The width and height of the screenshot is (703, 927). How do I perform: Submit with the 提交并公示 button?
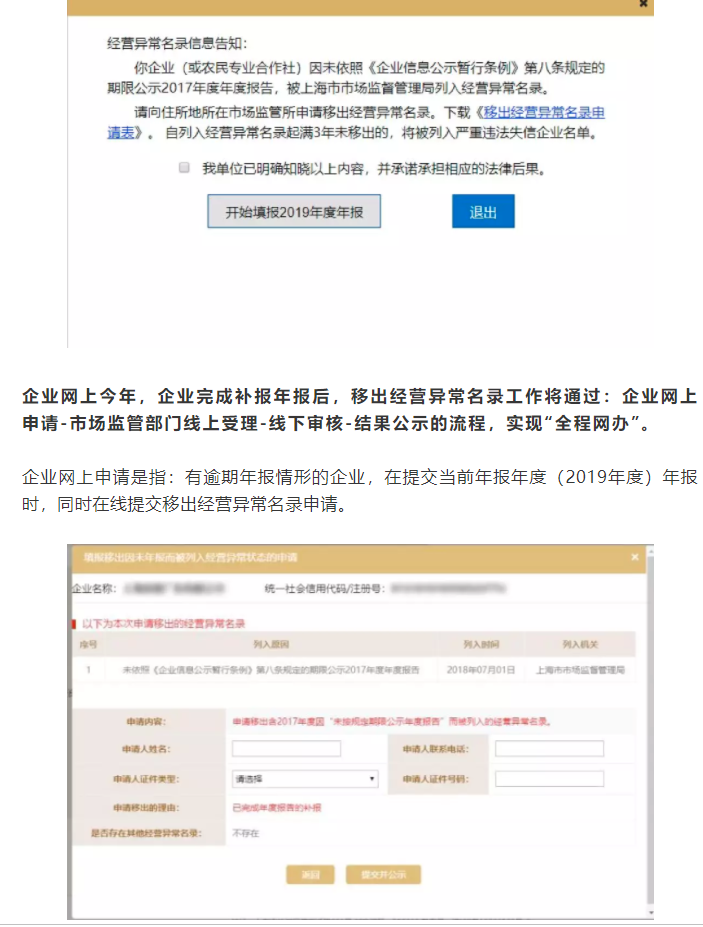click(x=384, y=875)
